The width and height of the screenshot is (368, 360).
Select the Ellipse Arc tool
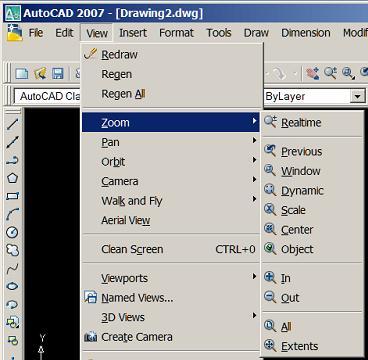(12, 304)
